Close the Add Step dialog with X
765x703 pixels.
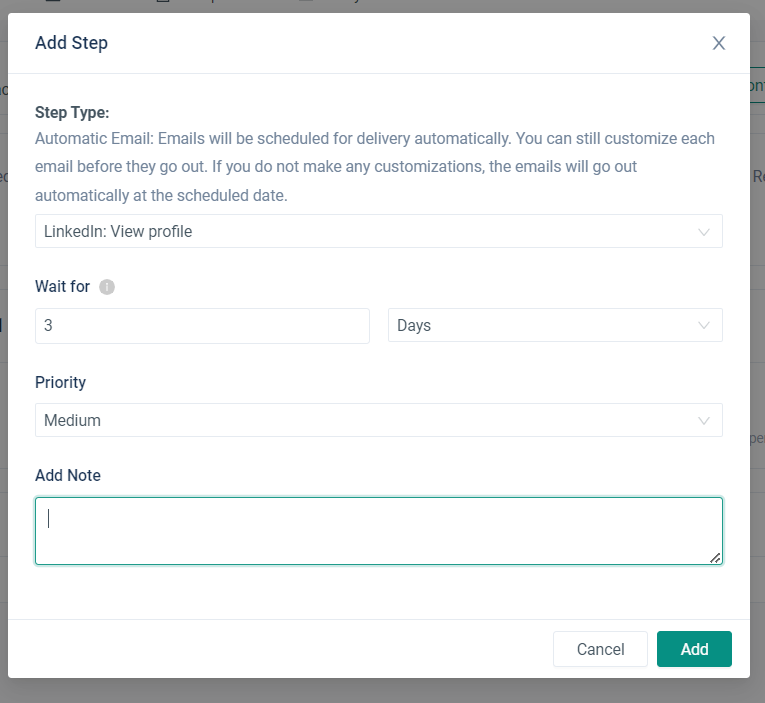[x=718, y=43]
